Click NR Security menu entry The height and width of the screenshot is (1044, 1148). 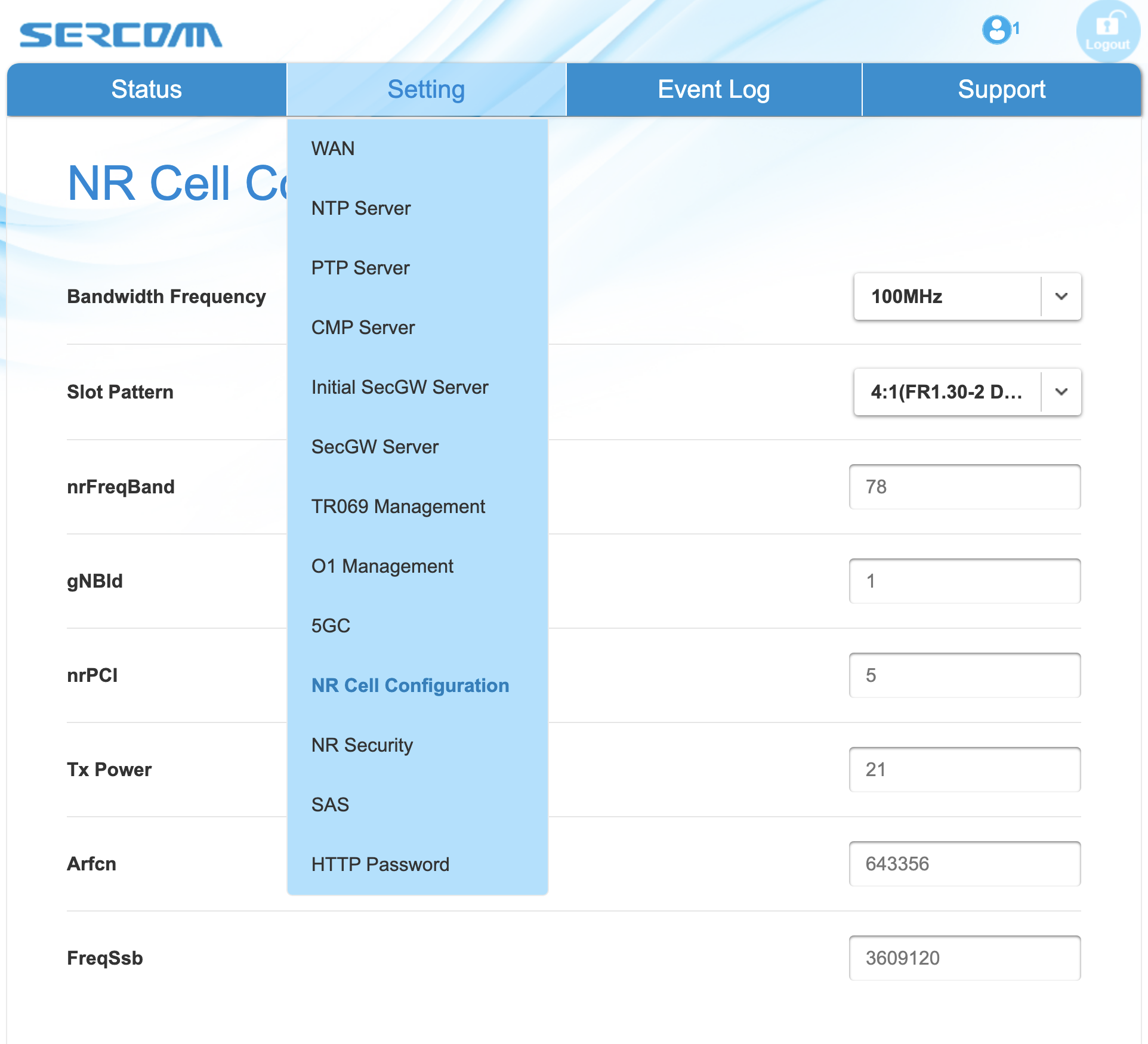[362, 745]
